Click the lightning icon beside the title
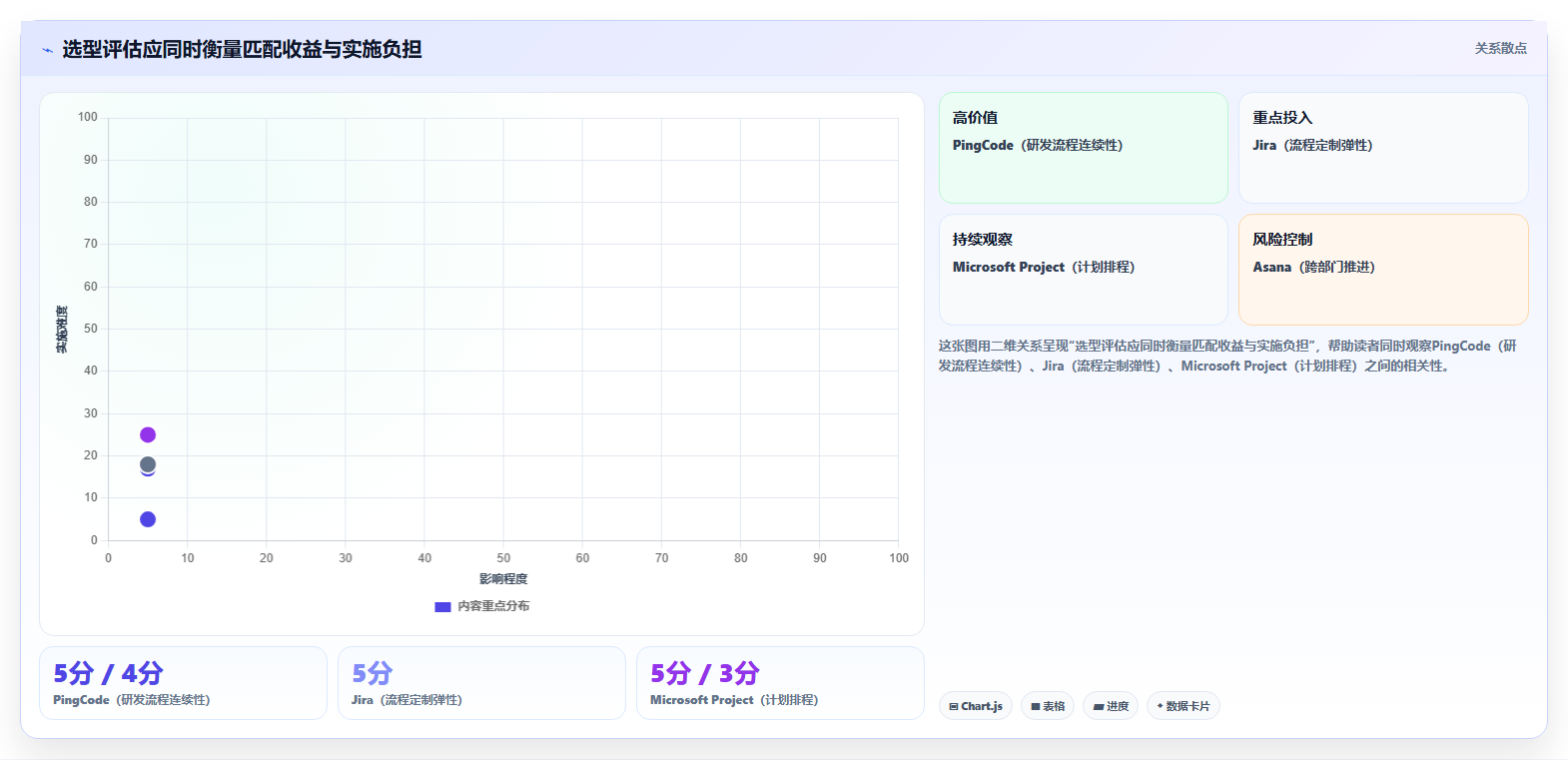The height and width of the screenshot is (760, 1568). point(47,50)
